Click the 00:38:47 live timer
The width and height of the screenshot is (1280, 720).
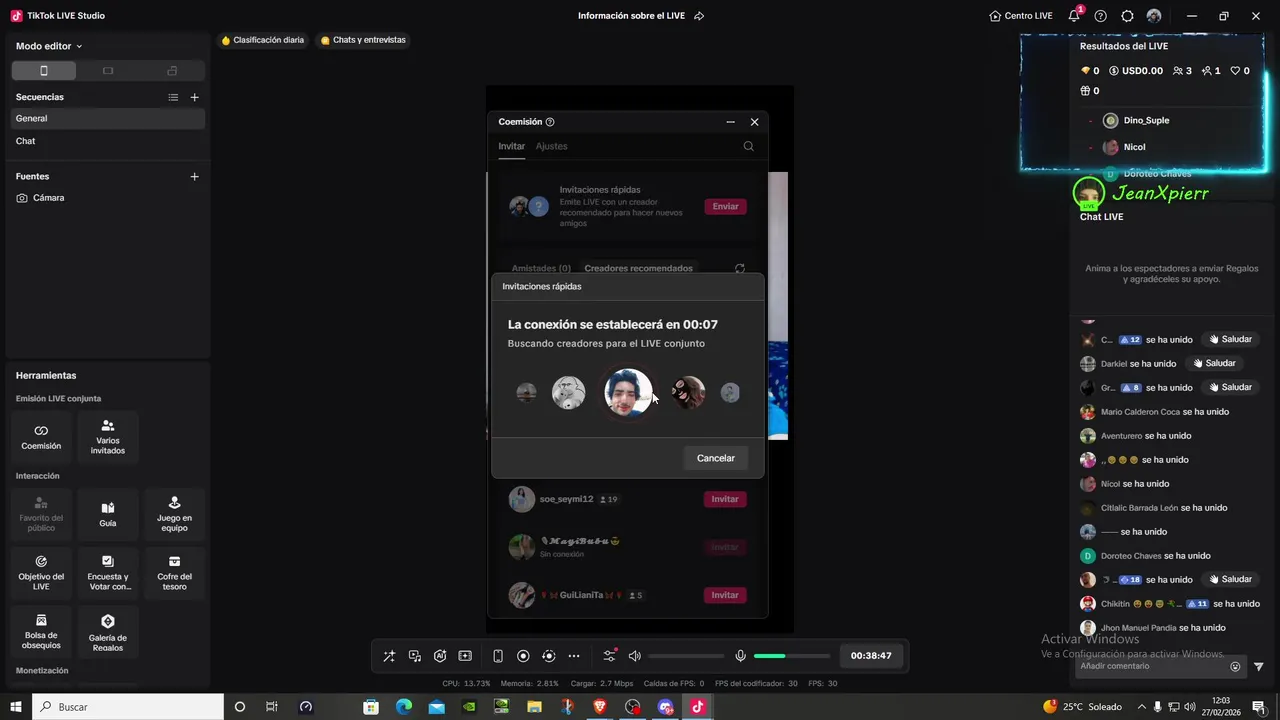871,656
